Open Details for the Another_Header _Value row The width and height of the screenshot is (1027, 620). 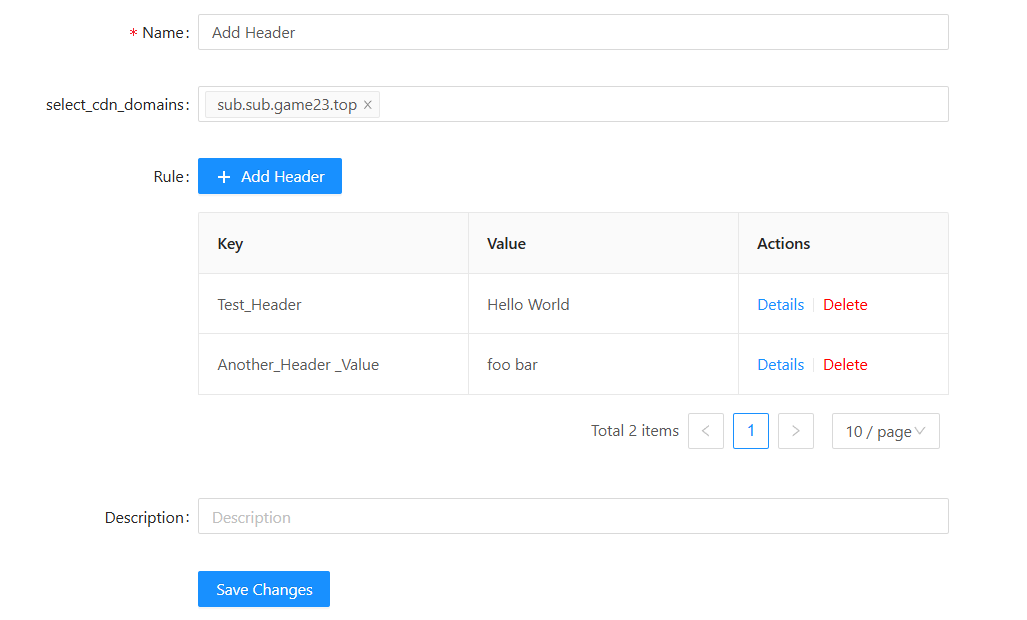[x=780, y=365]
